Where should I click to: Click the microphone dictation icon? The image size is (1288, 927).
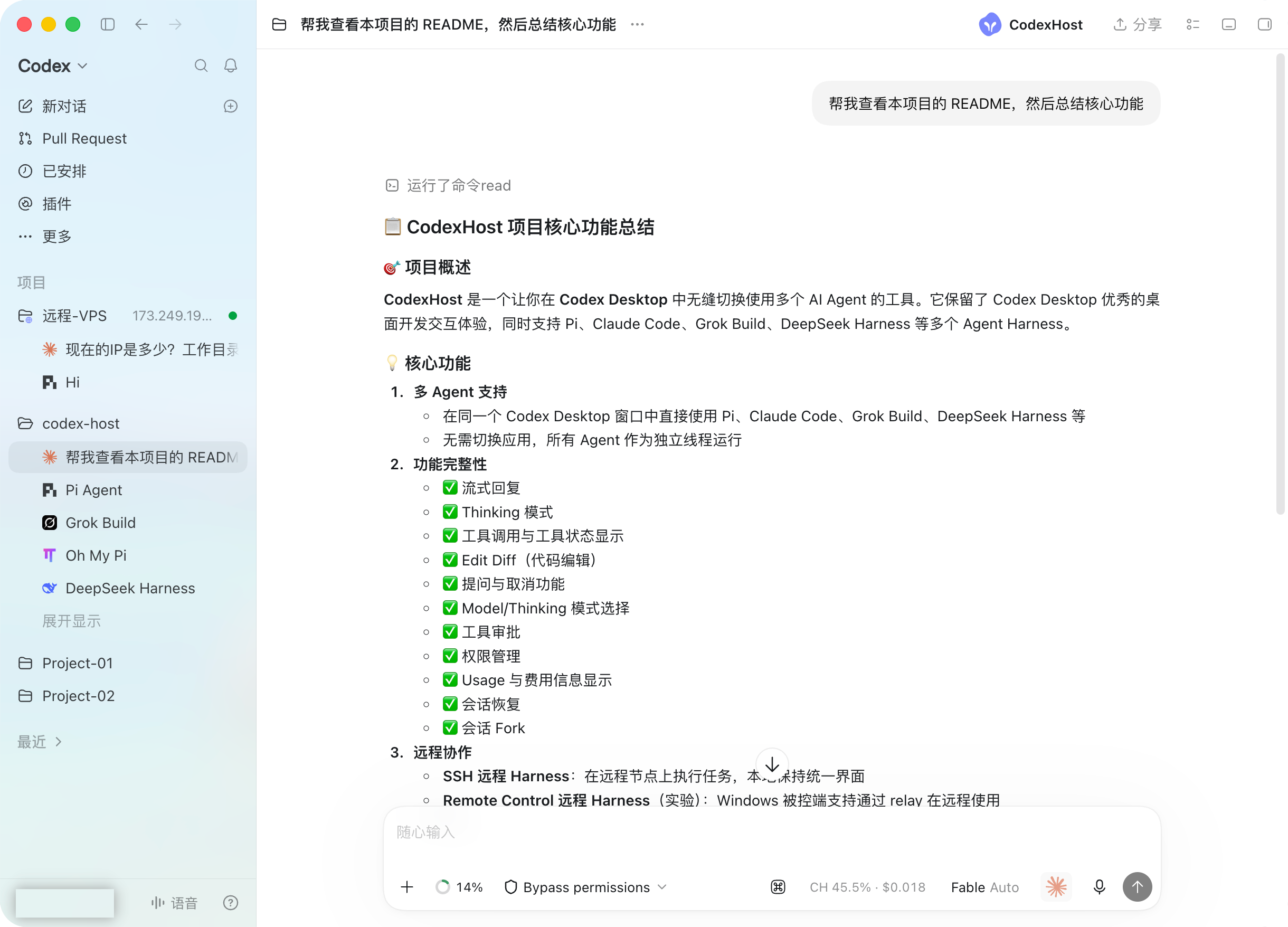click(x=1100, y=887)
